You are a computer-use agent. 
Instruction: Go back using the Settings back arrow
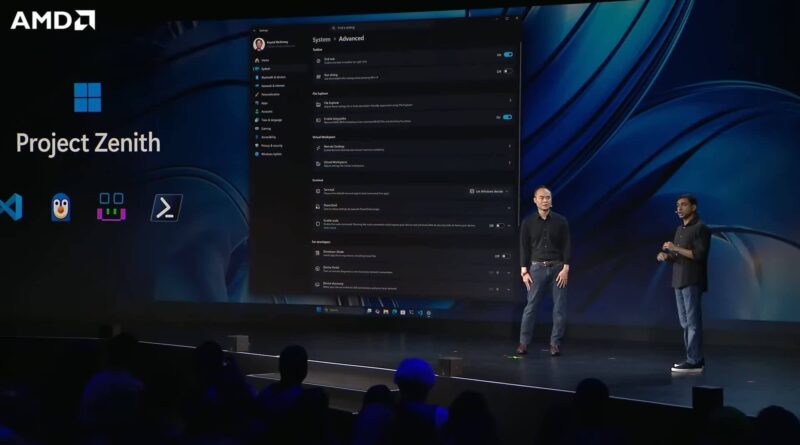coord(255,31)
